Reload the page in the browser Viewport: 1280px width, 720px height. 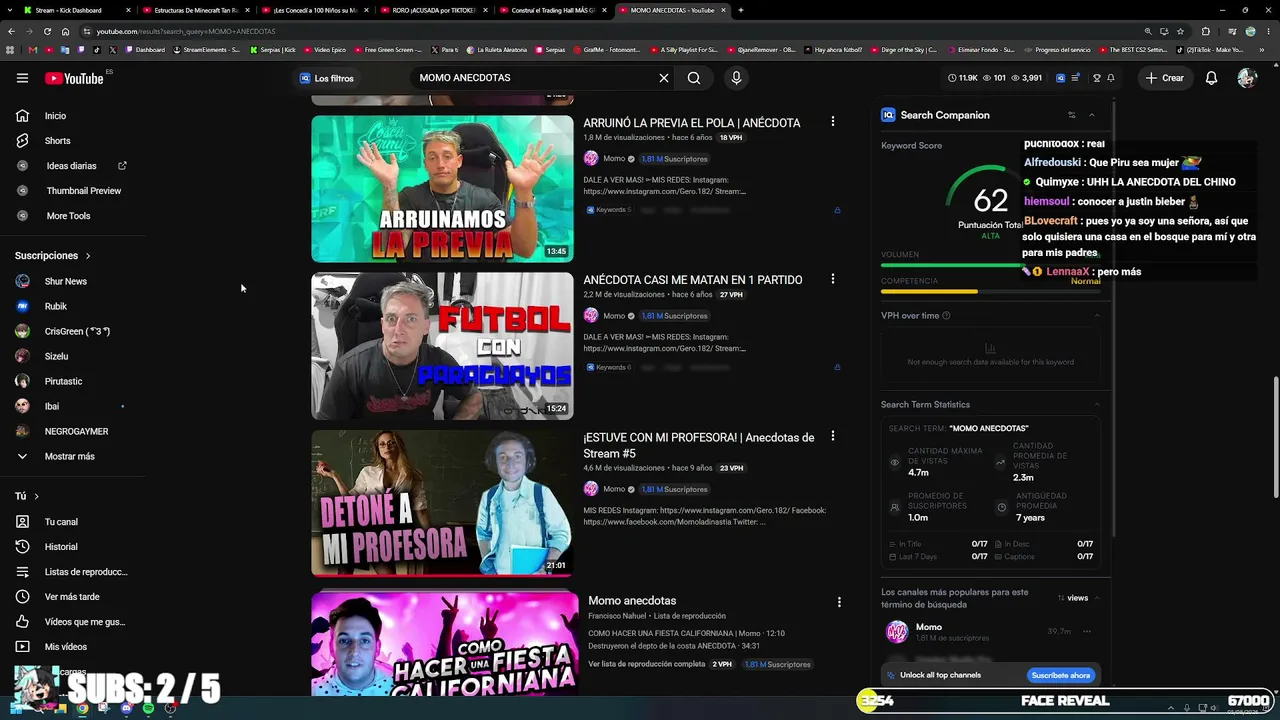(x=47, y=31)
